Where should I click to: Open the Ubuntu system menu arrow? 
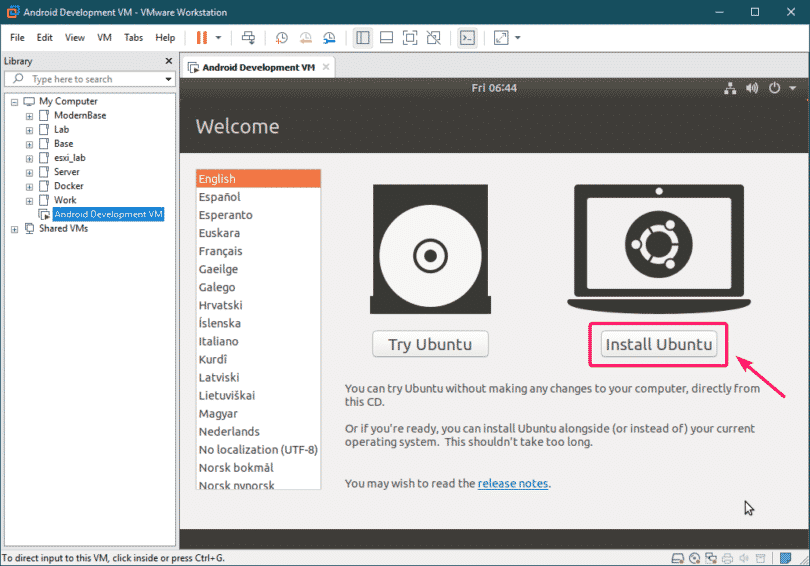point(792,88)
